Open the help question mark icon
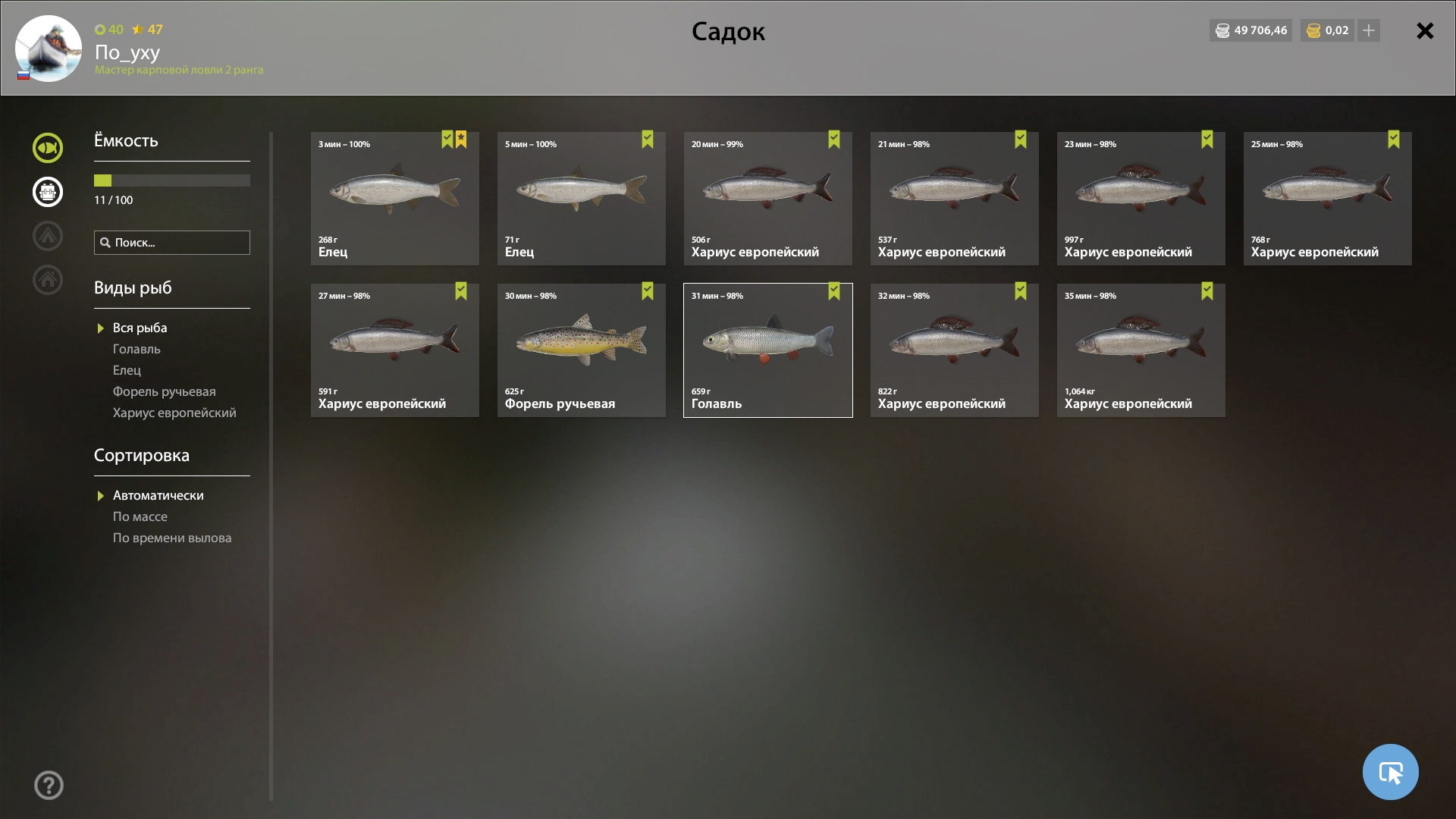Image resolution: width=1456 pixels, height=819 pixels. (49, 785)
